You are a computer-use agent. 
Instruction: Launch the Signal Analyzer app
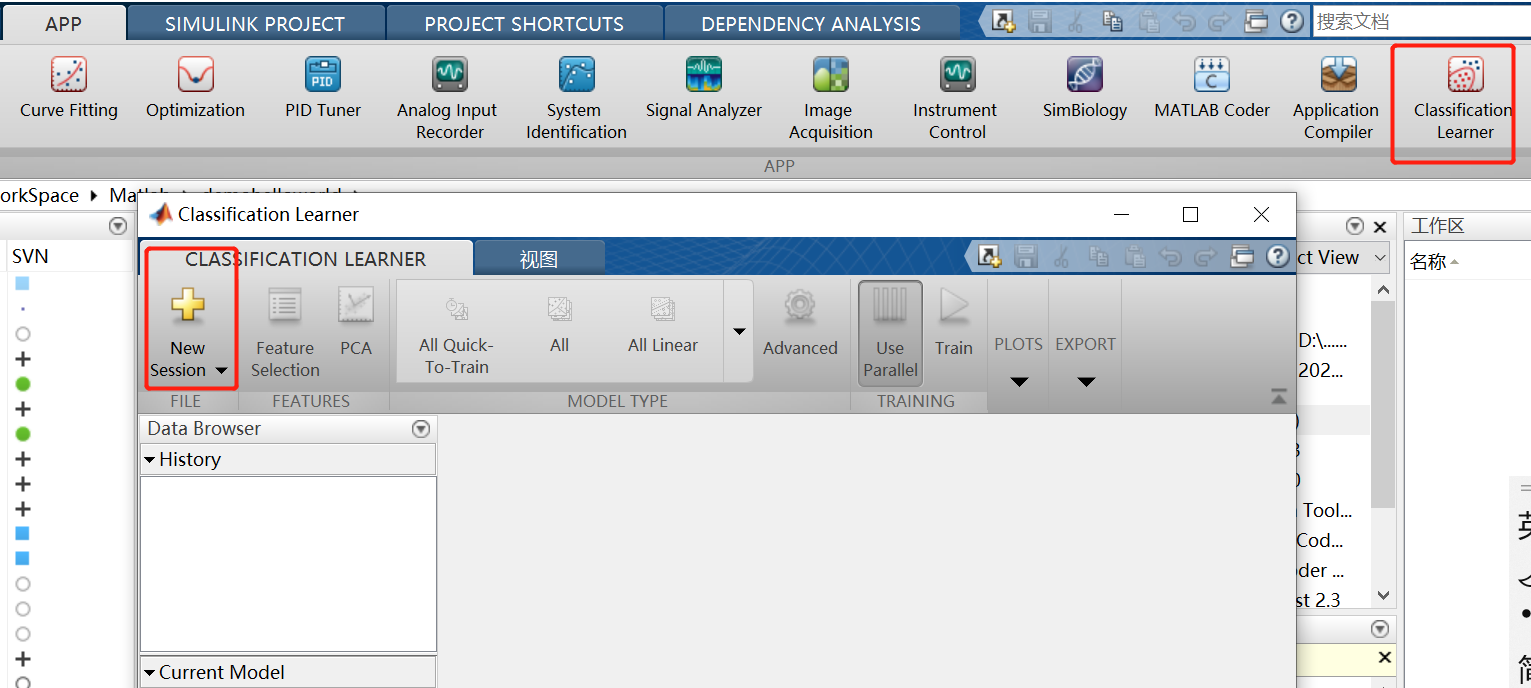coord(704,87)
